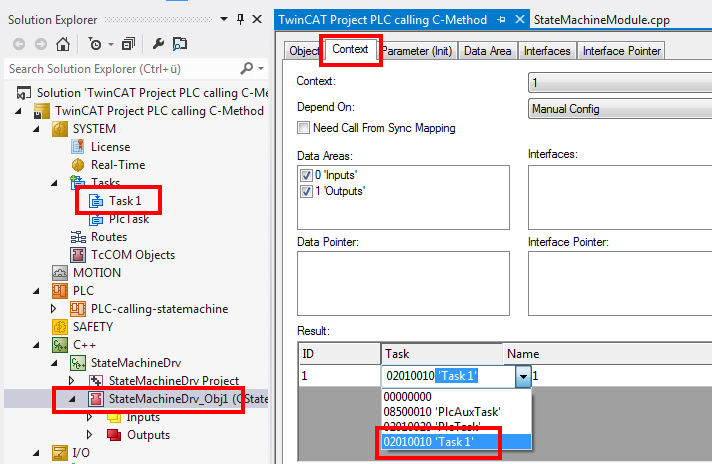The image size is (712, 464).
Task: Expand StateMachineDrv Project node
Action: pyautogui.click(x=71, y=380)
